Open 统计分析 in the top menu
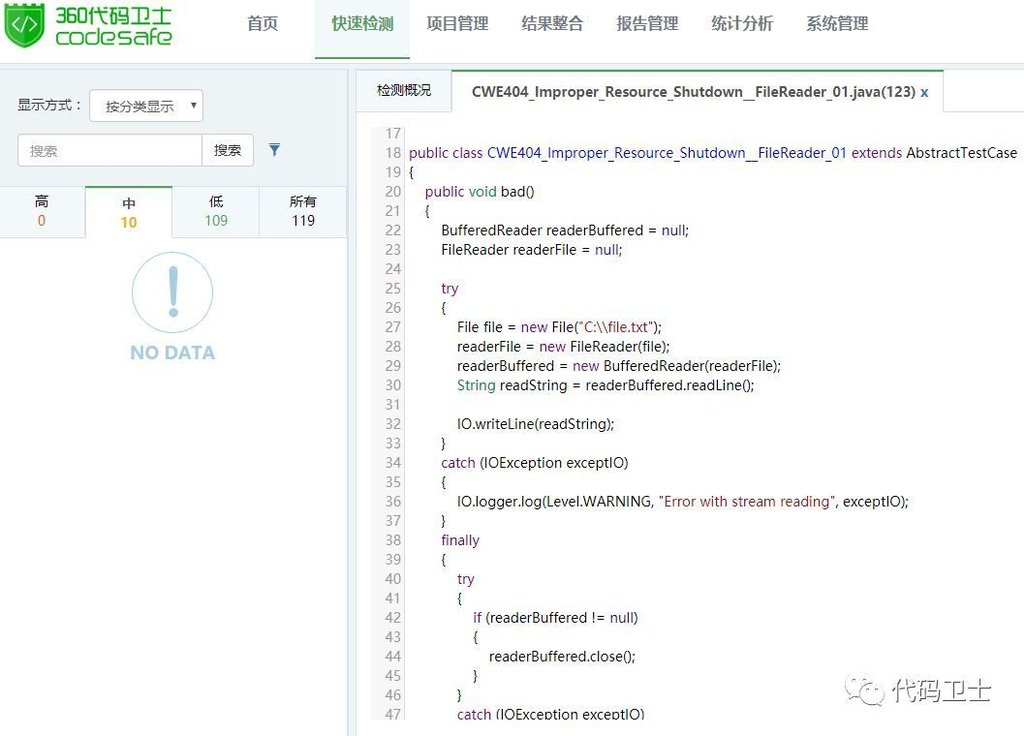1024x736 pixels. coord(742,24)
